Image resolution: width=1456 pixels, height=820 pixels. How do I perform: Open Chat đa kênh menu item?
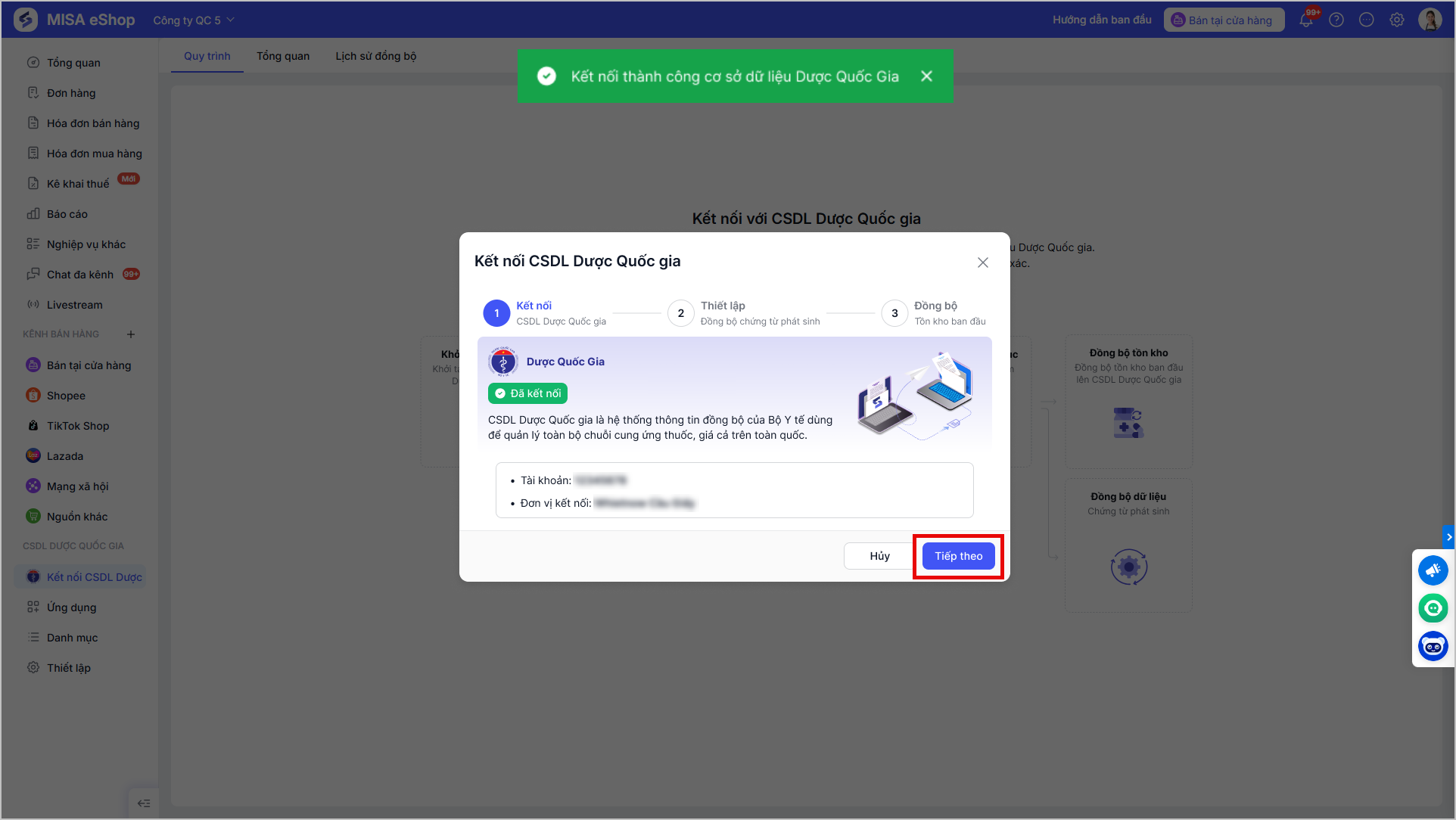point(80,275)
